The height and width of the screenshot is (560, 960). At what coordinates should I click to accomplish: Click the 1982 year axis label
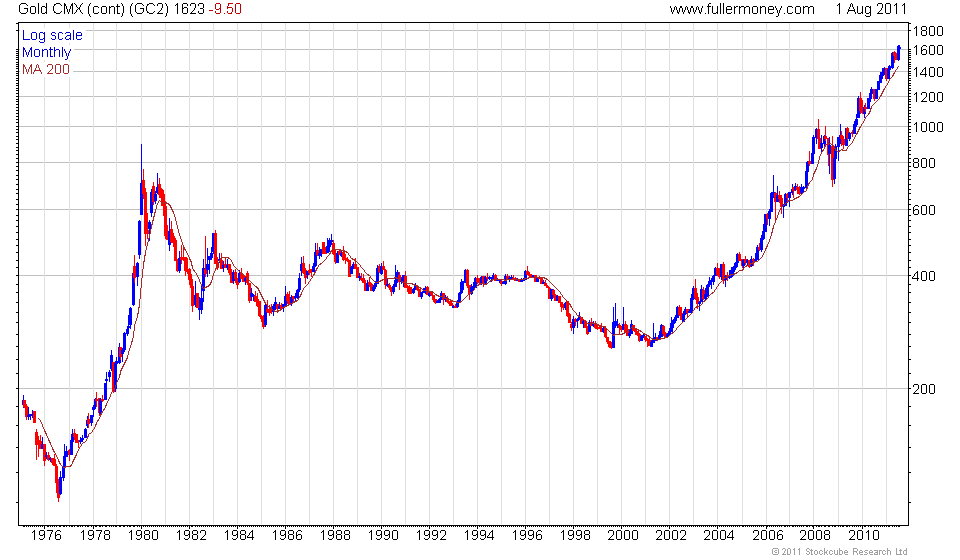(191, 535)
